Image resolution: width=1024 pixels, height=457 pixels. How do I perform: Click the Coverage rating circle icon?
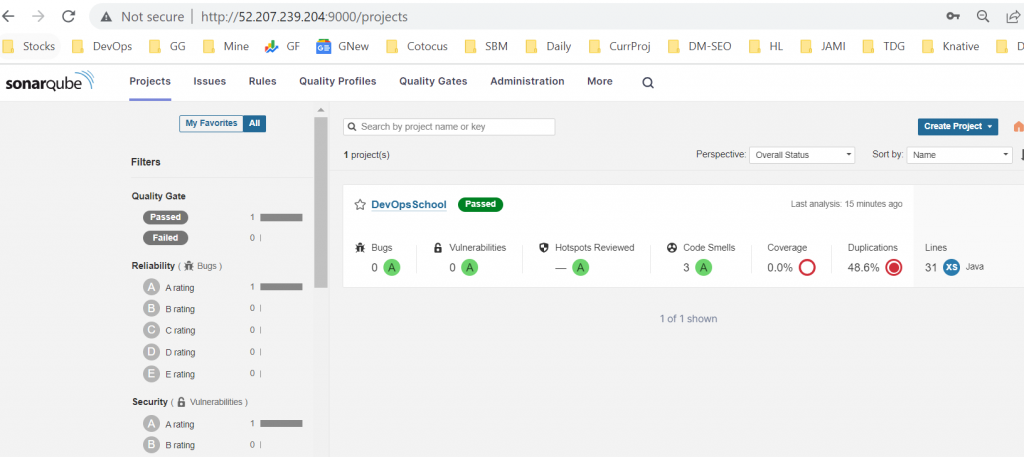(807, 267)
